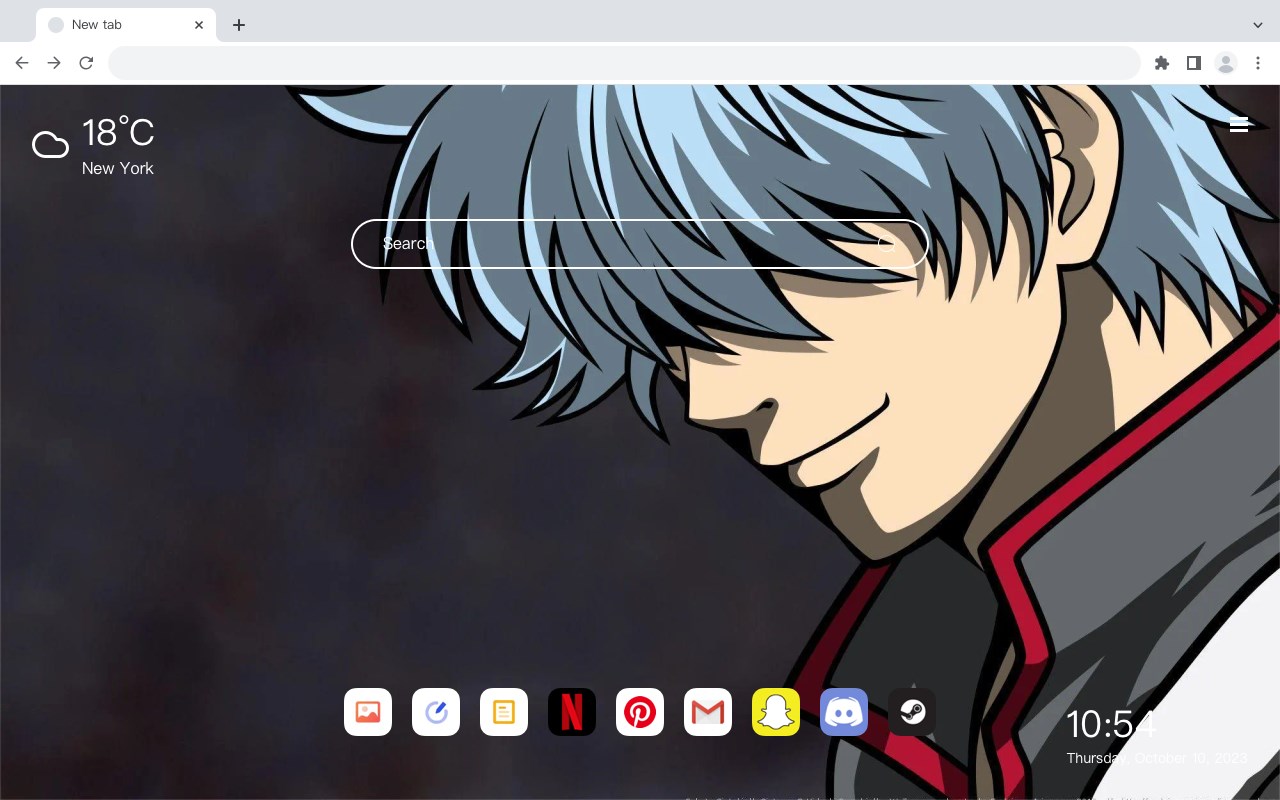Open a new tab with plus button

coord(239,25)
